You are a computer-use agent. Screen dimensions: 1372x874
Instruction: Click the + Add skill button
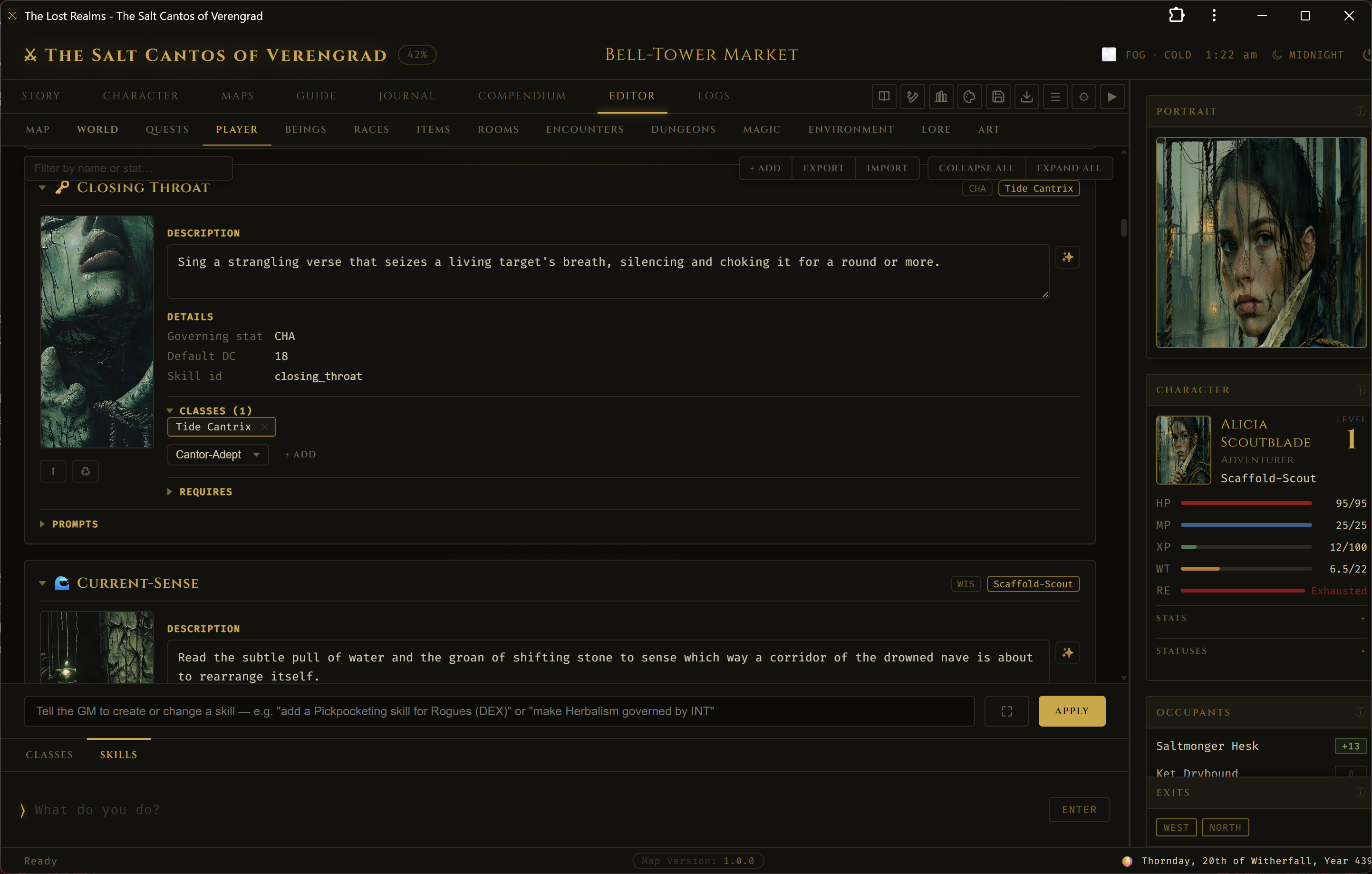pyautogui.click(x=765, y=168)
